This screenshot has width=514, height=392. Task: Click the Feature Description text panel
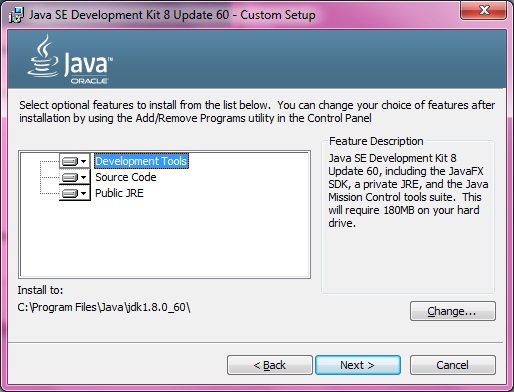pos(408,190)
